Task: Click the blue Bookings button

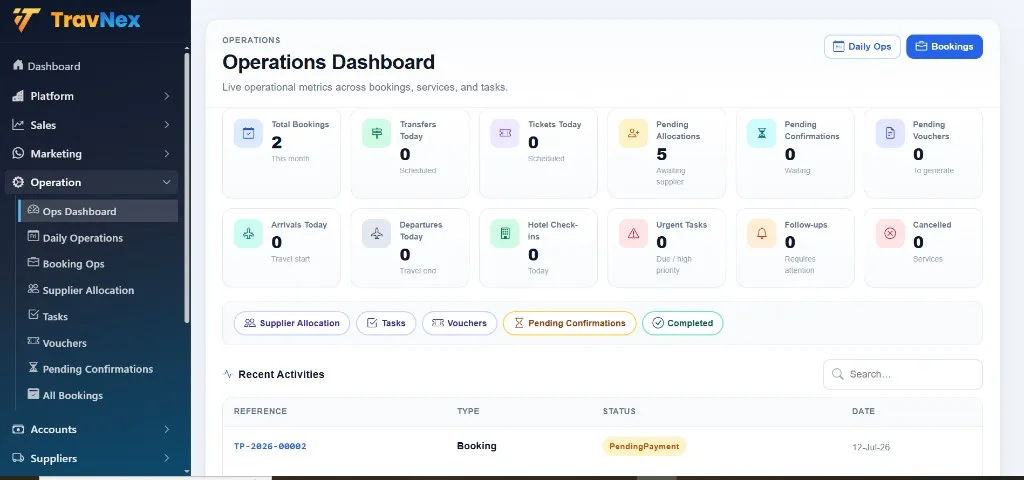Action: coord(944,46)
